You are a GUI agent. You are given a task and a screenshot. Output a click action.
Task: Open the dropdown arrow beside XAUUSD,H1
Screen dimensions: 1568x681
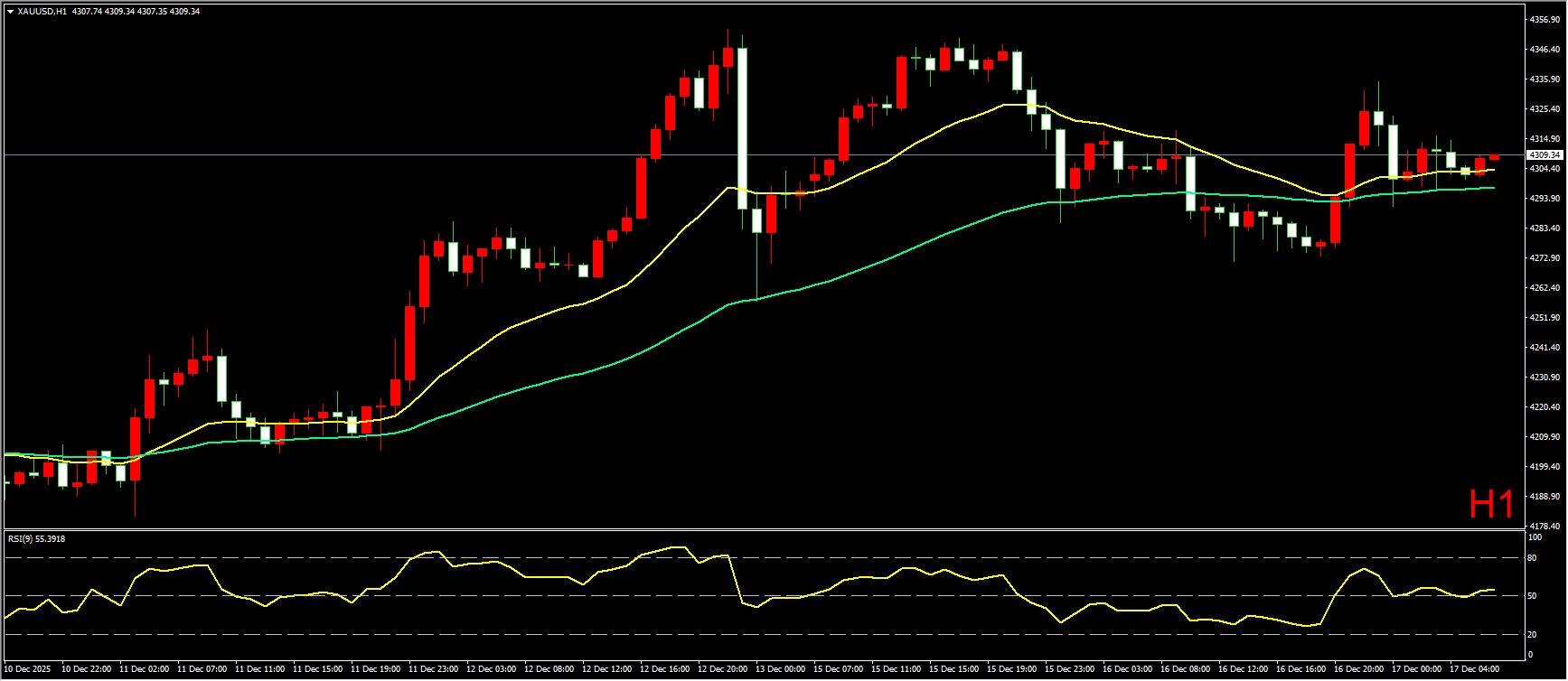(x=10, y=12)
